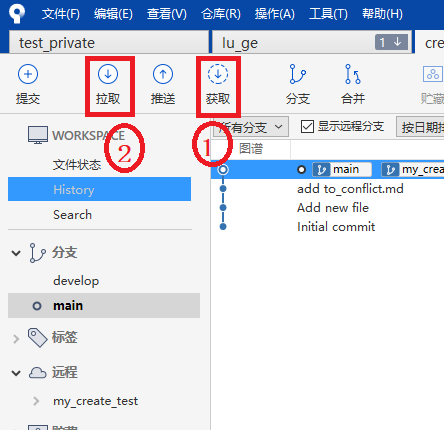Select History in the workspace sidebar
The width and height of the screenshot is (444, 430).
pos(99,189)
